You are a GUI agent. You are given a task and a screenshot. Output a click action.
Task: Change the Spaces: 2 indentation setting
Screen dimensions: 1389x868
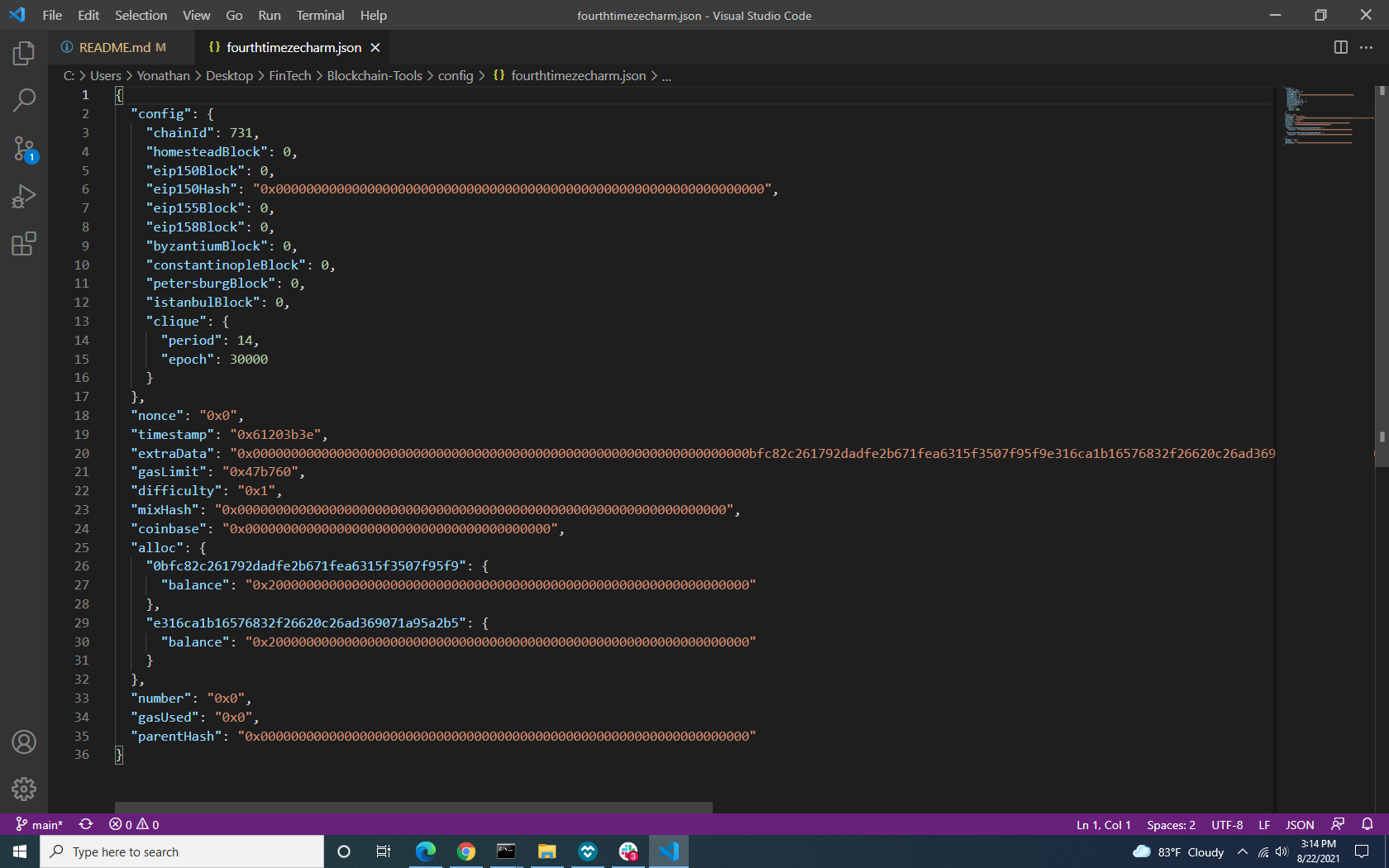click(x=1171, y=825)
